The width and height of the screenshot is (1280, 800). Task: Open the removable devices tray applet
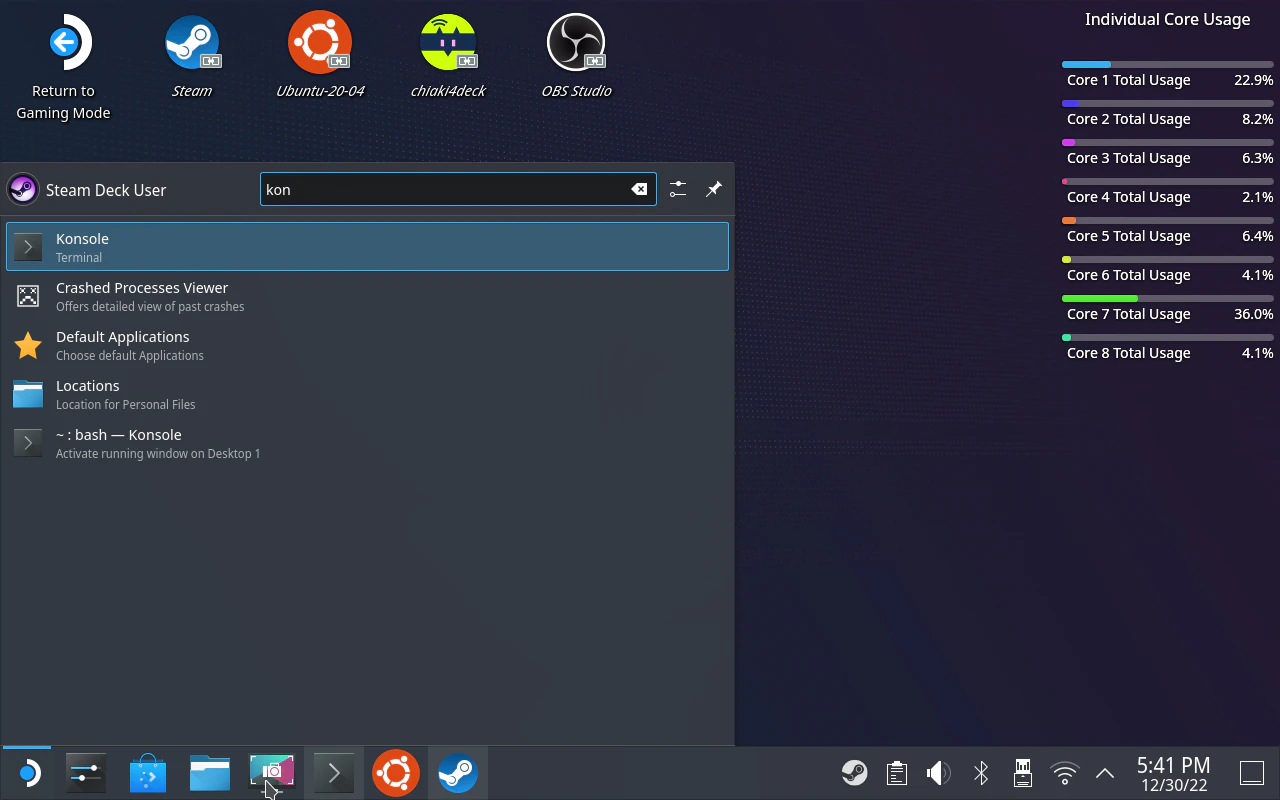[1023, 773]
